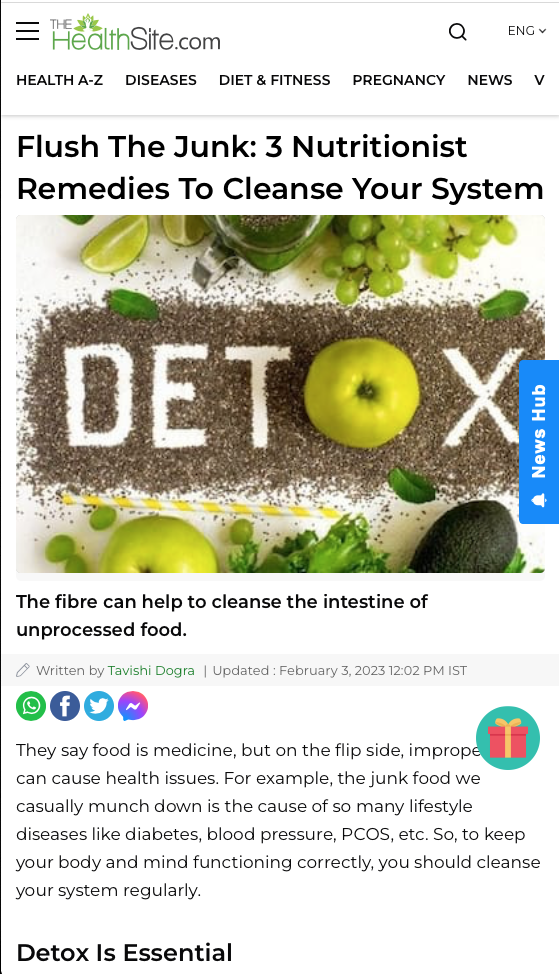Click the DETOX article image
559x974 pixels.
280,394
